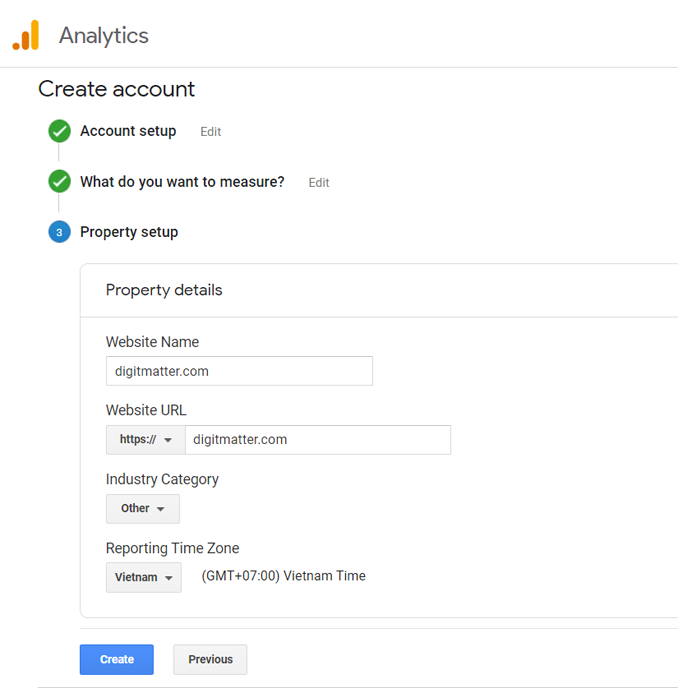This screenshot has width=678, height=689.
Task: Click the Website URL text field
Action: (317, 440)
